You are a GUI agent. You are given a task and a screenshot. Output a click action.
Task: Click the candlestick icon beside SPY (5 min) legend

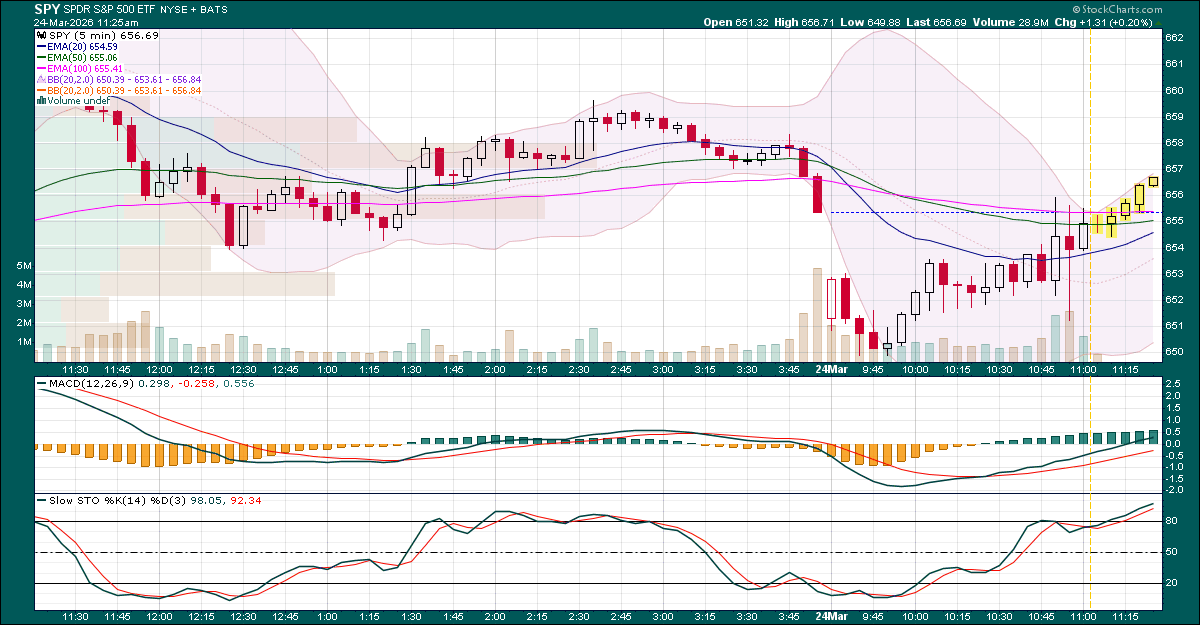click(x=41, y=34)
